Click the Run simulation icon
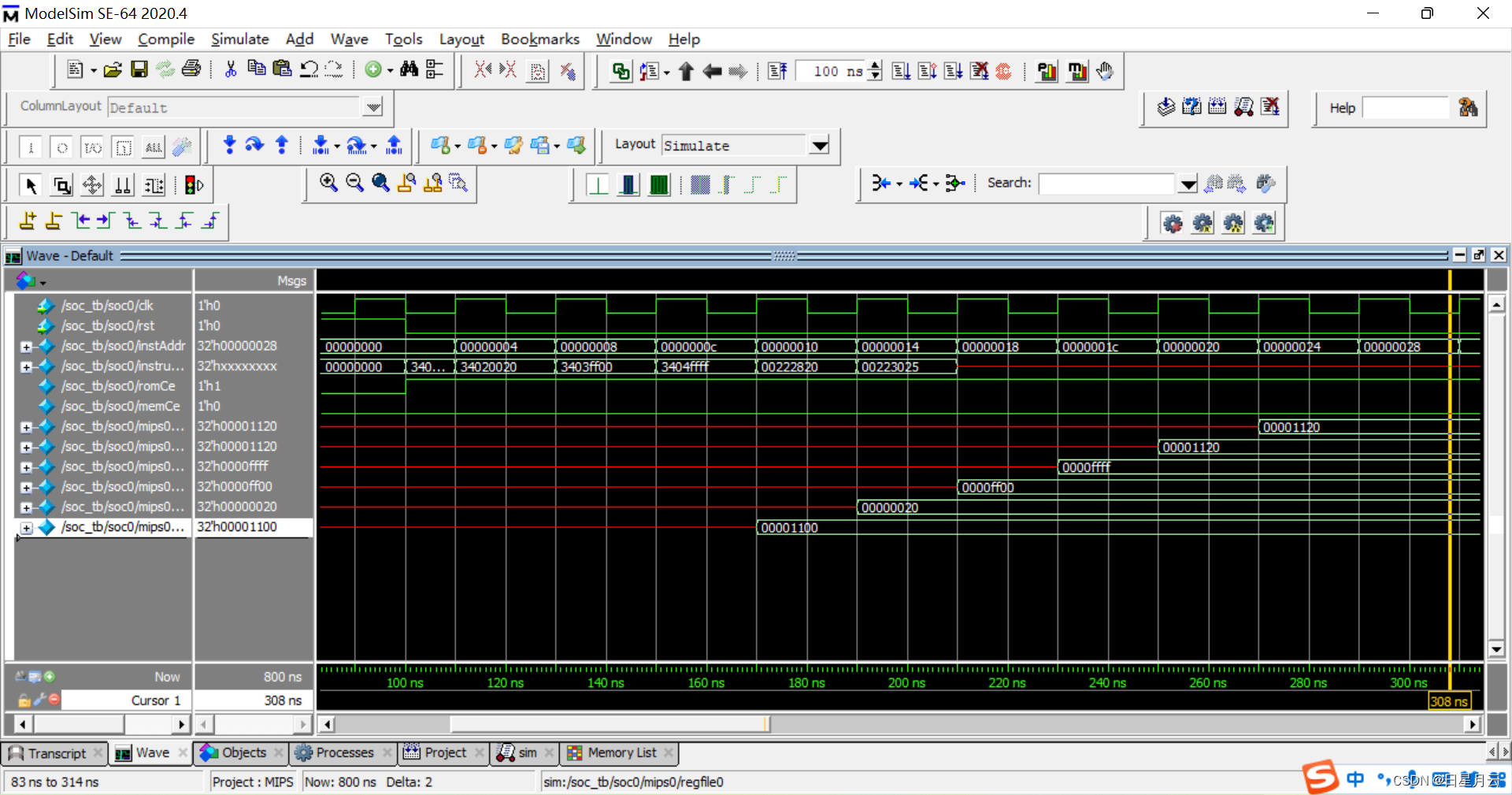 (x=902, y=72)
